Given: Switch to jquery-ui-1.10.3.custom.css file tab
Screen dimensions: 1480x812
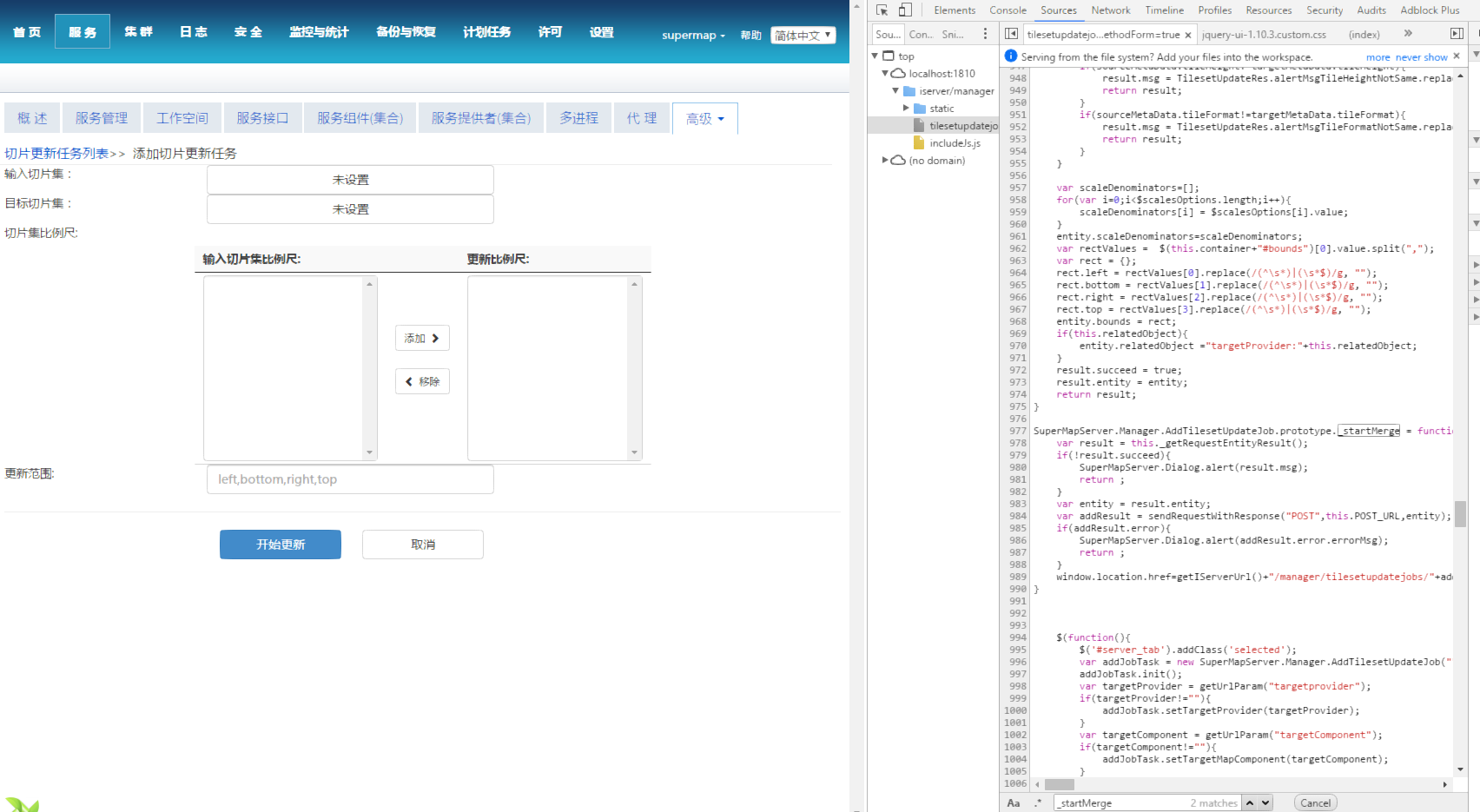Looking at the screenshot, I should 1264,35.
